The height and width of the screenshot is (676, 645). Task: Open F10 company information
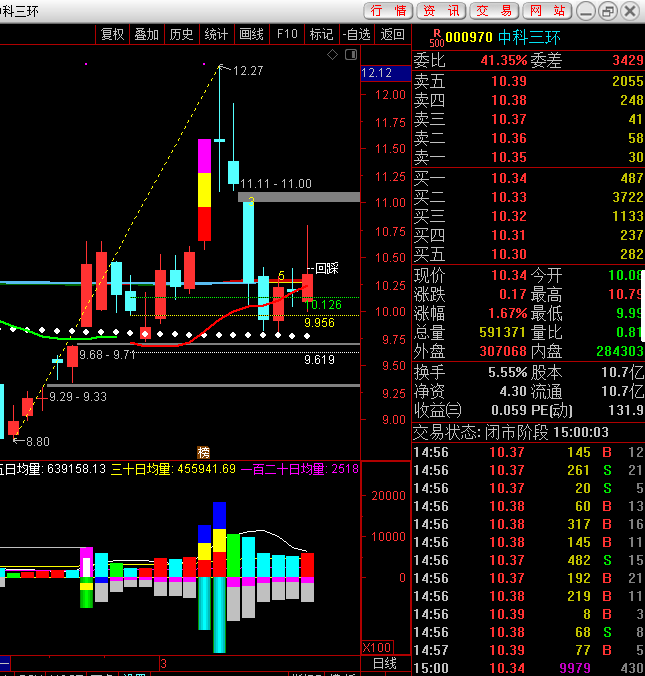pyautogui.click(x=287, y=34)
